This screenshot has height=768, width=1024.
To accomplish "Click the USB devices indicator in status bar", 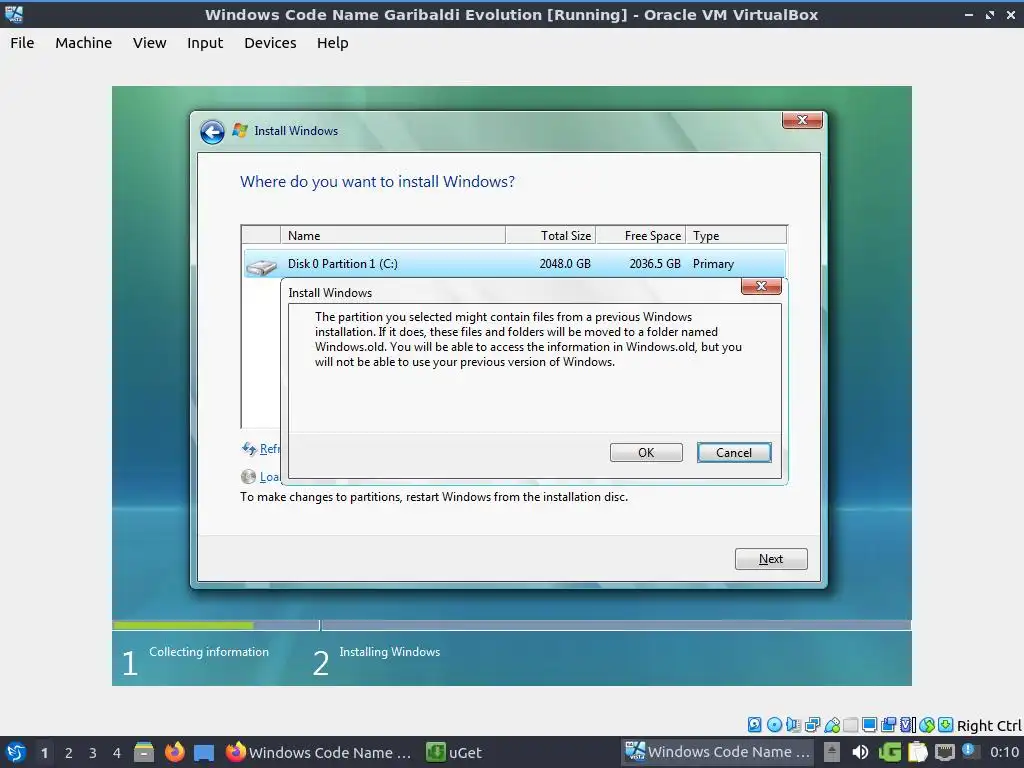I will [x=832, y=724].
